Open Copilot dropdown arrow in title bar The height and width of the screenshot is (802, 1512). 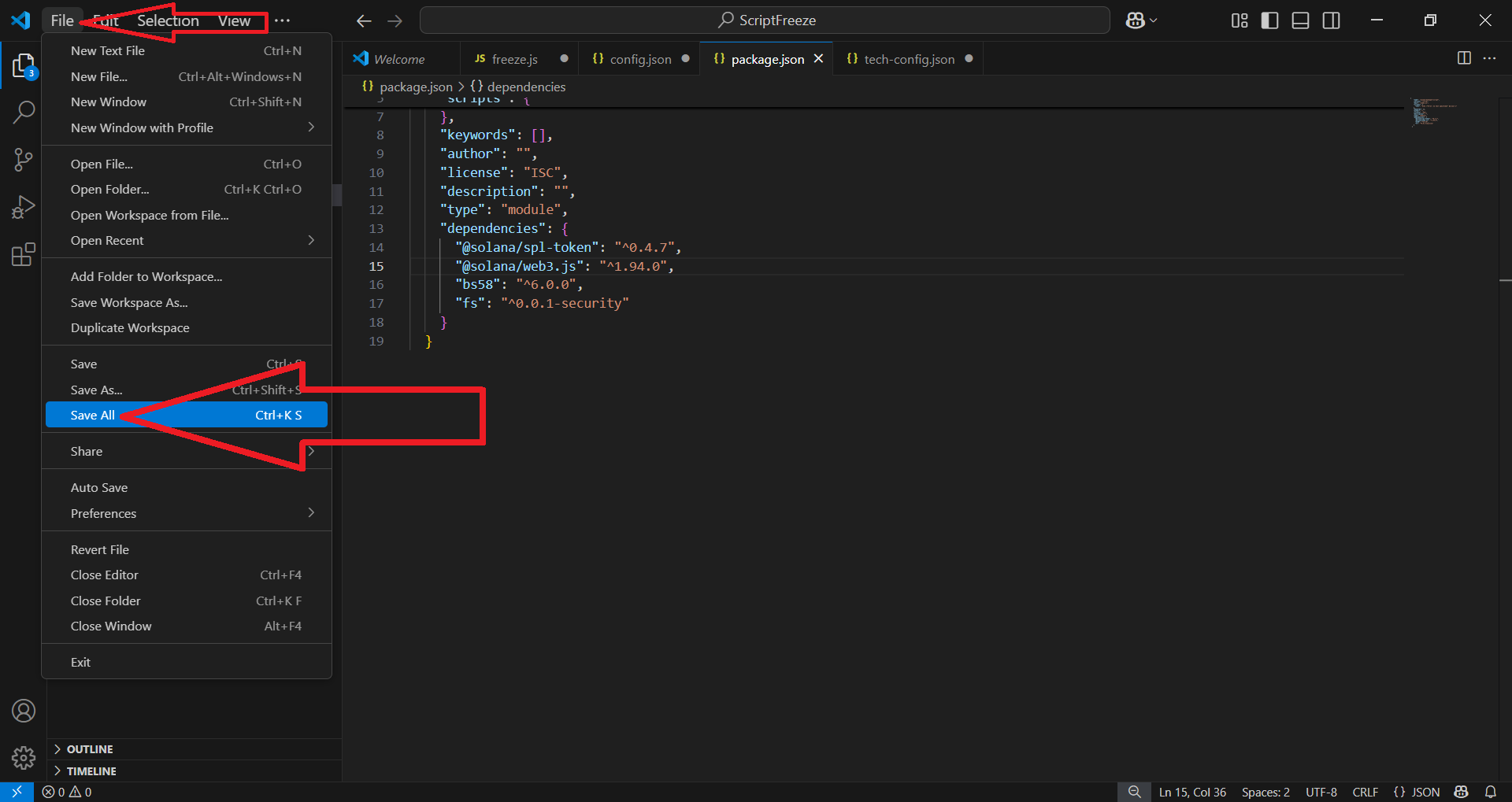tap(1153, 20)
